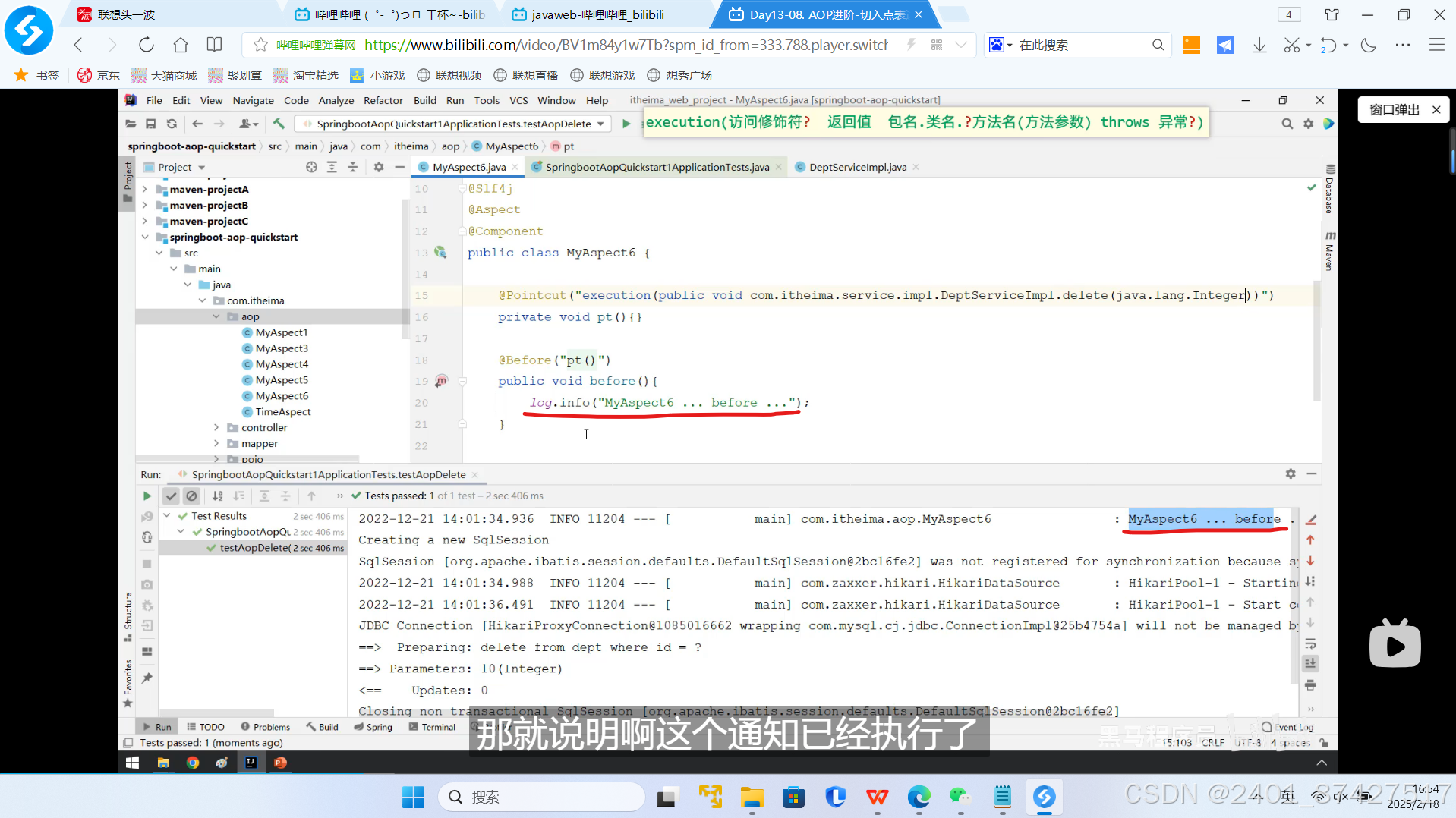Open the VCS menu
This screenshot has width=1456, height=818.
point(518,100)
